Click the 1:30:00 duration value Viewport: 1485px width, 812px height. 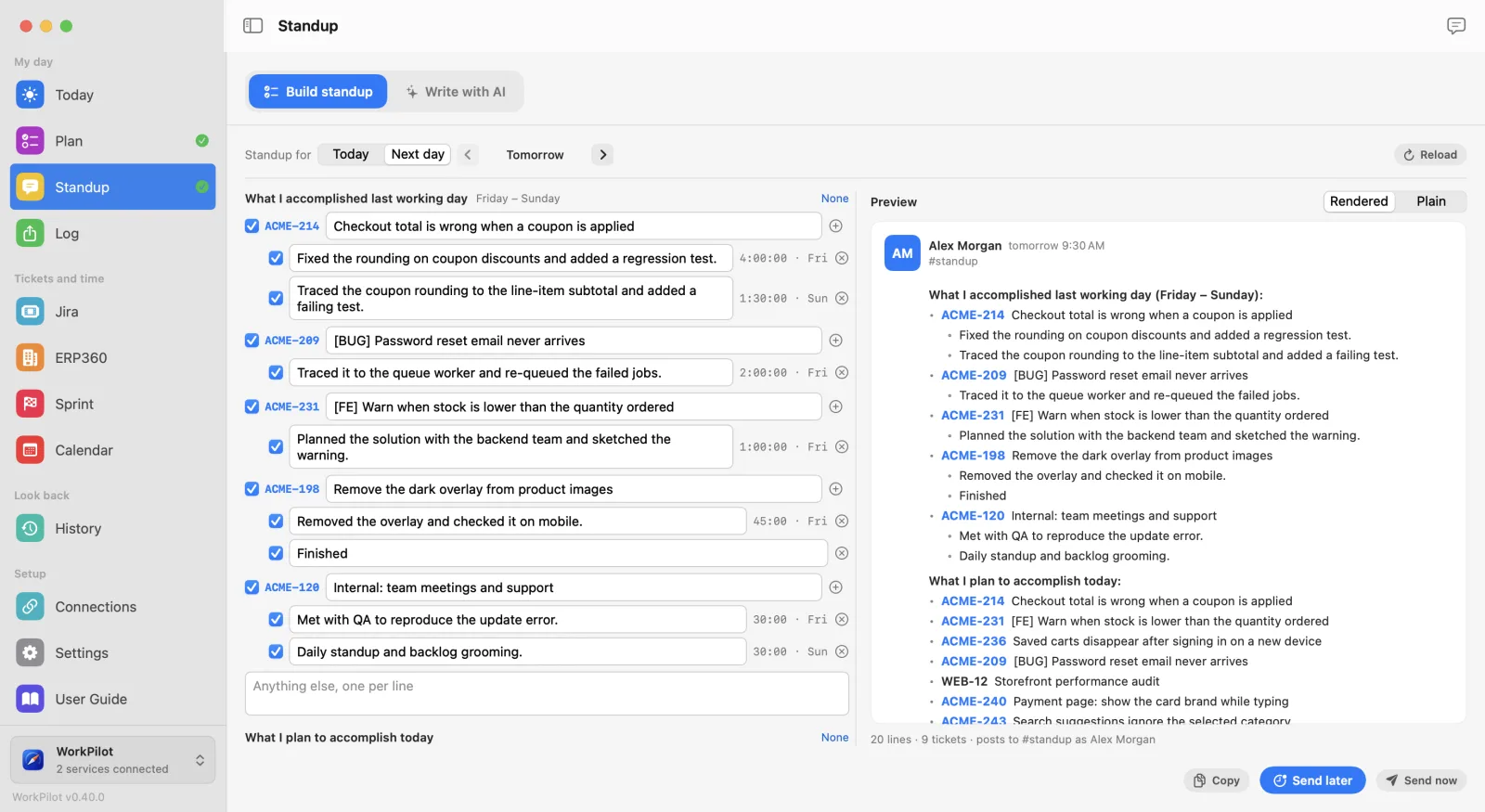click(763, 299)
